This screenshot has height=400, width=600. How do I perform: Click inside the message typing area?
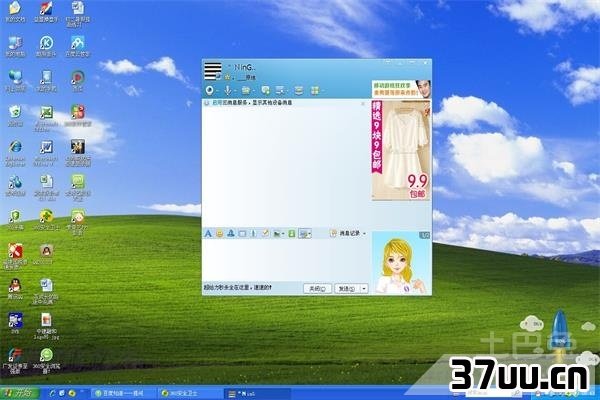[x=285, y=260]
